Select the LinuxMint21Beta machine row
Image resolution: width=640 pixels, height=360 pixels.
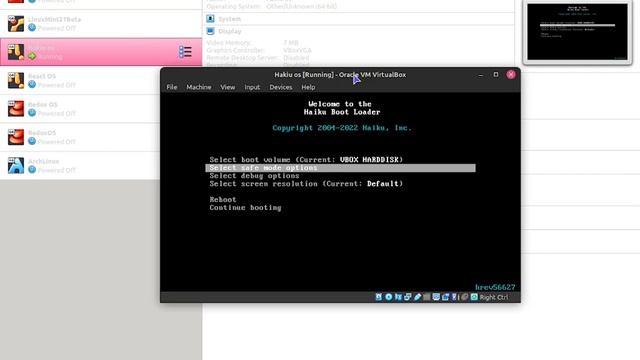[101, 24]
